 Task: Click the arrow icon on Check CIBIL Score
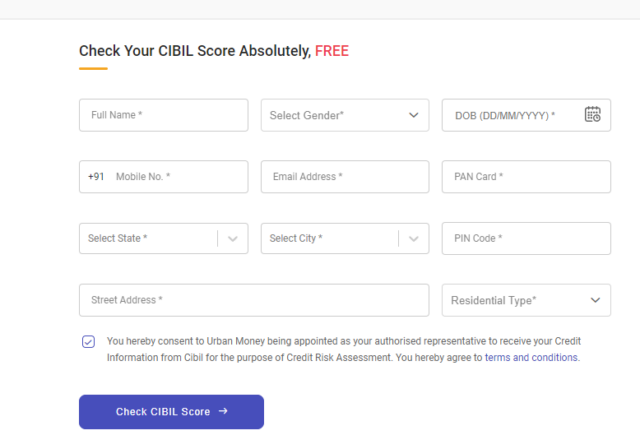[223, 411]
